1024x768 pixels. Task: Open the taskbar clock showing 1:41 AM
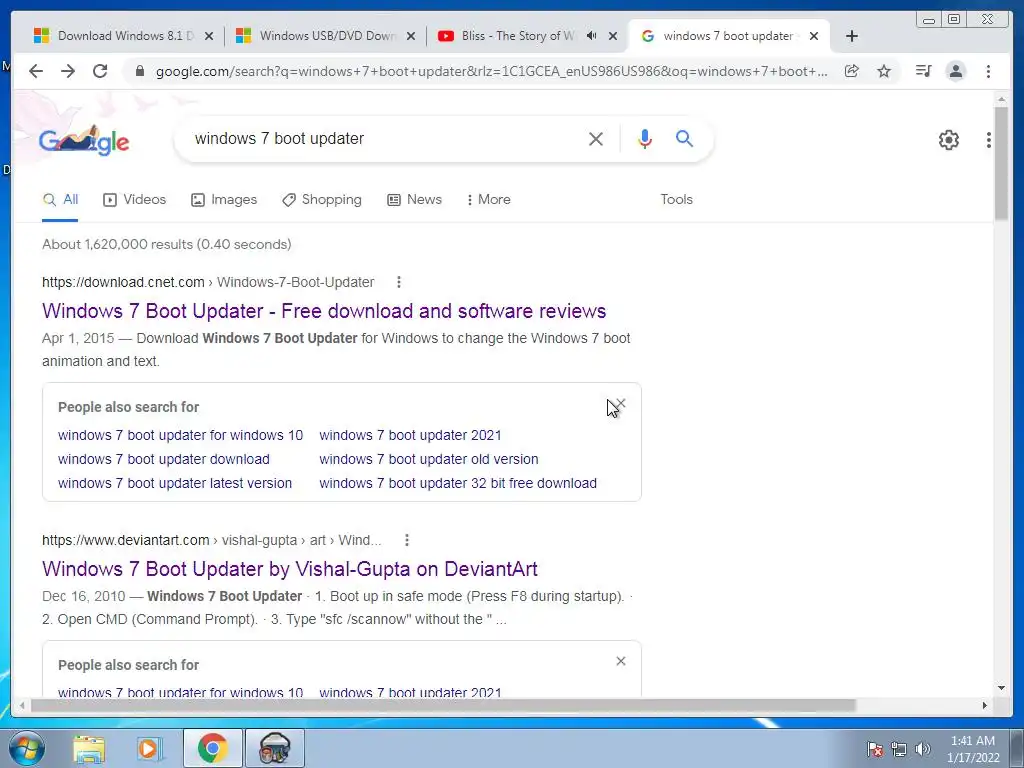[973, 749]
